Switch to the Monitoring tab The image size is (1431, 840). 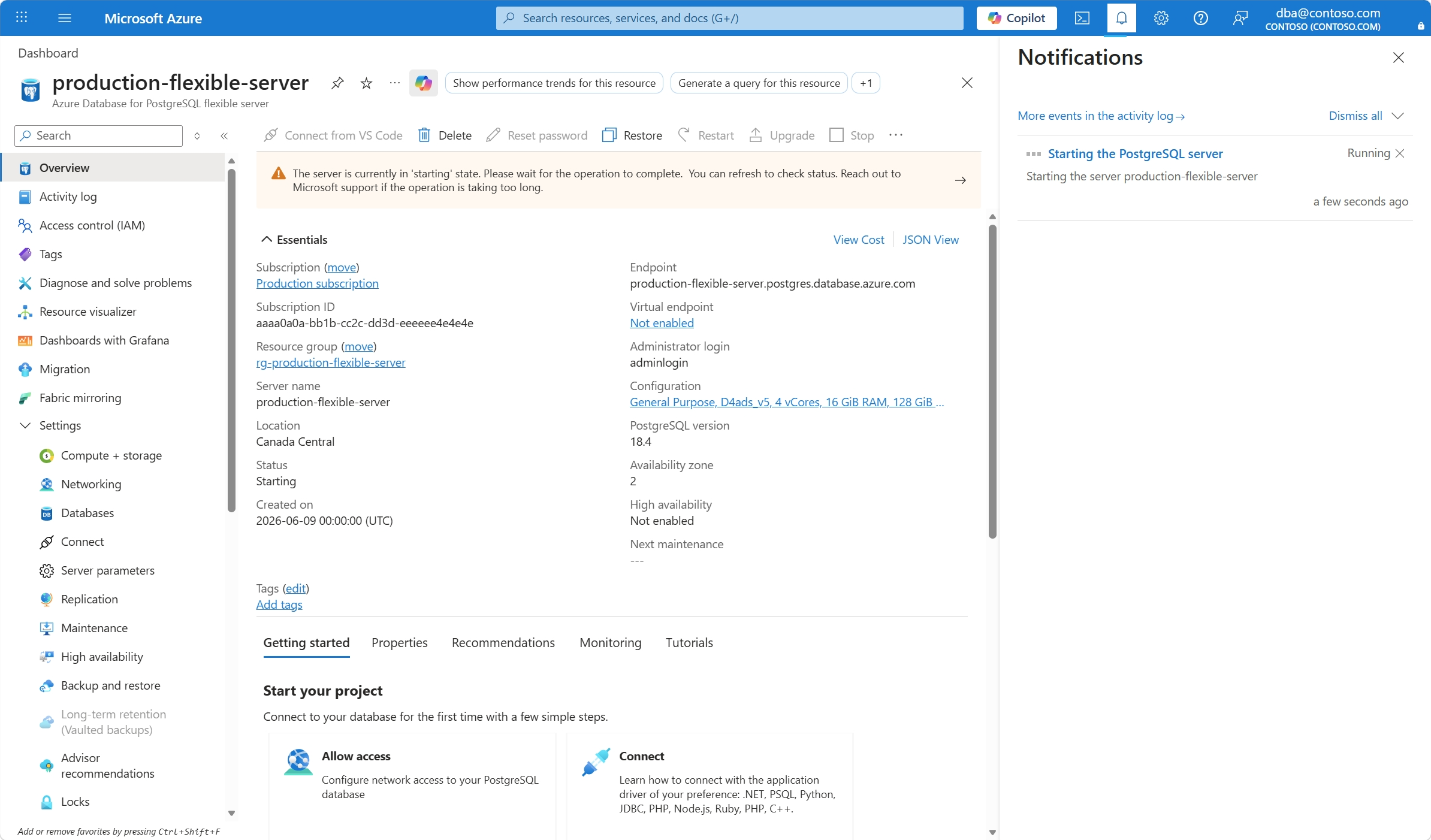611,643
